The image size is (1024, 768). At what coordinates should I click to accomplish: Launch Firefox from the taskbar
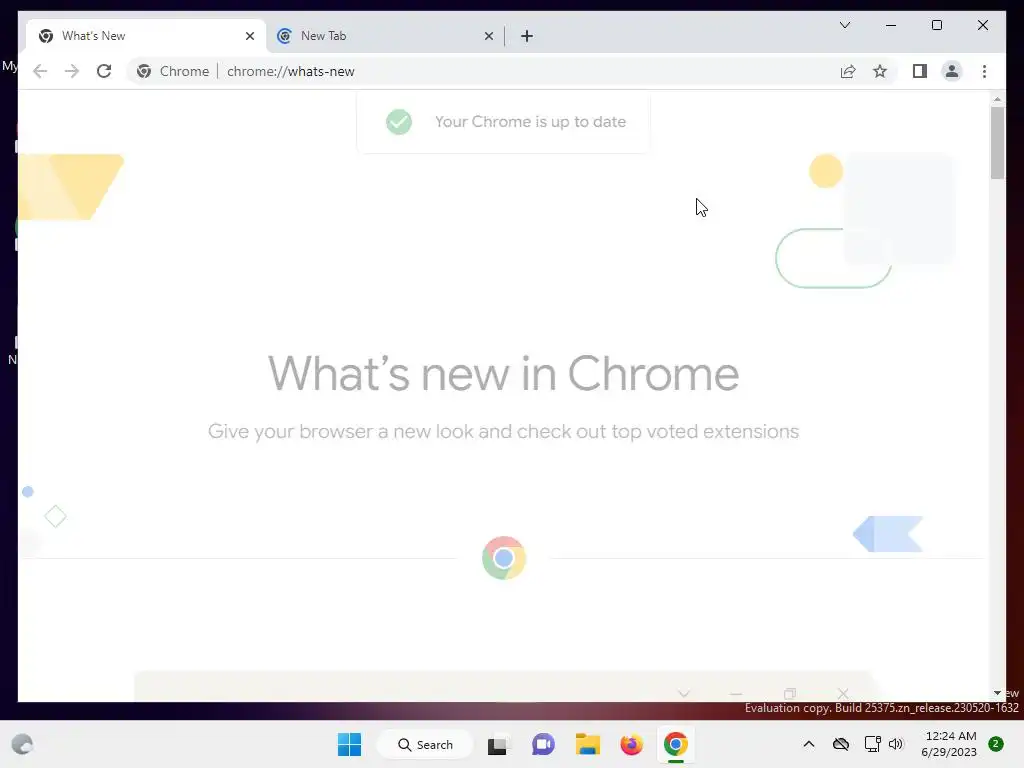(632, 744)
